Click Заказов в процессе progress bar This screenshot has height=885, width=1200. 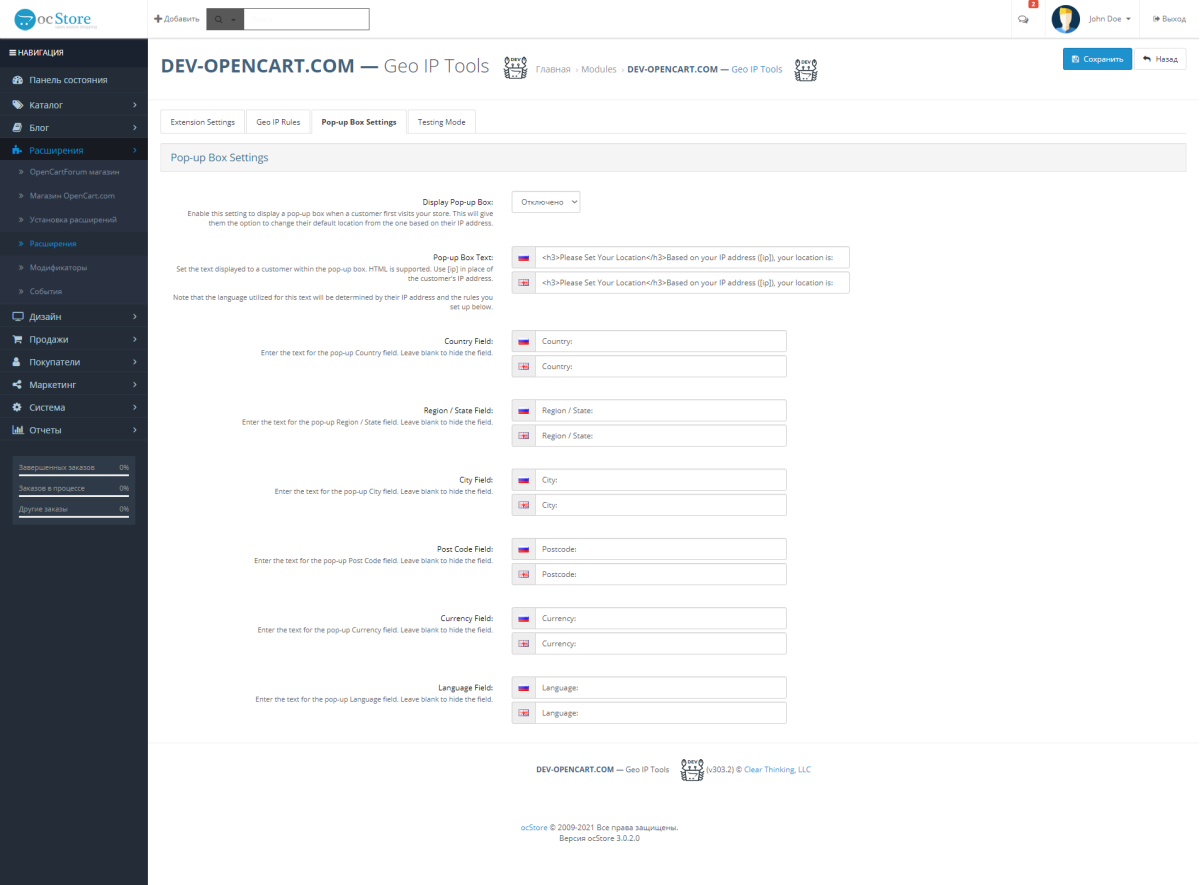tap(74, 496)
